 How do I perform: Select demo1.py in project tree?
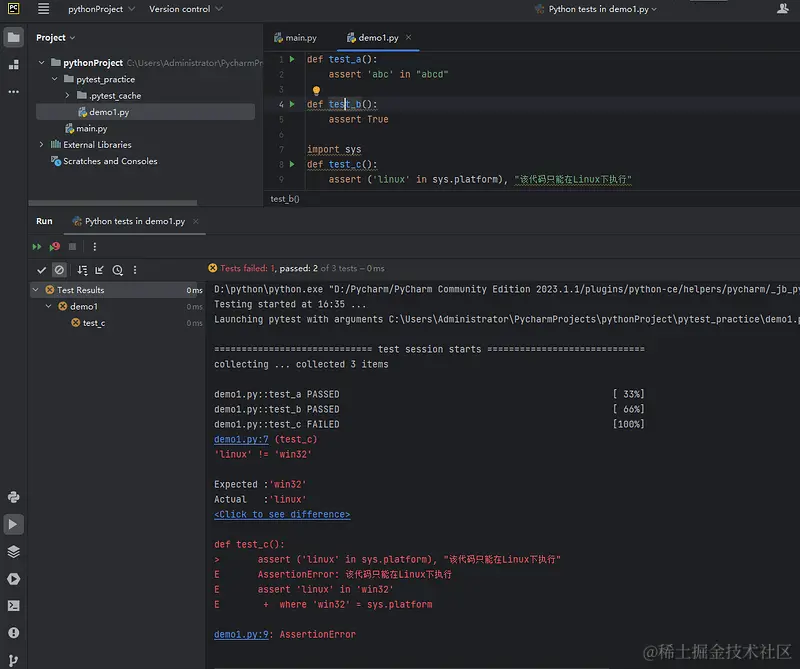145,112
